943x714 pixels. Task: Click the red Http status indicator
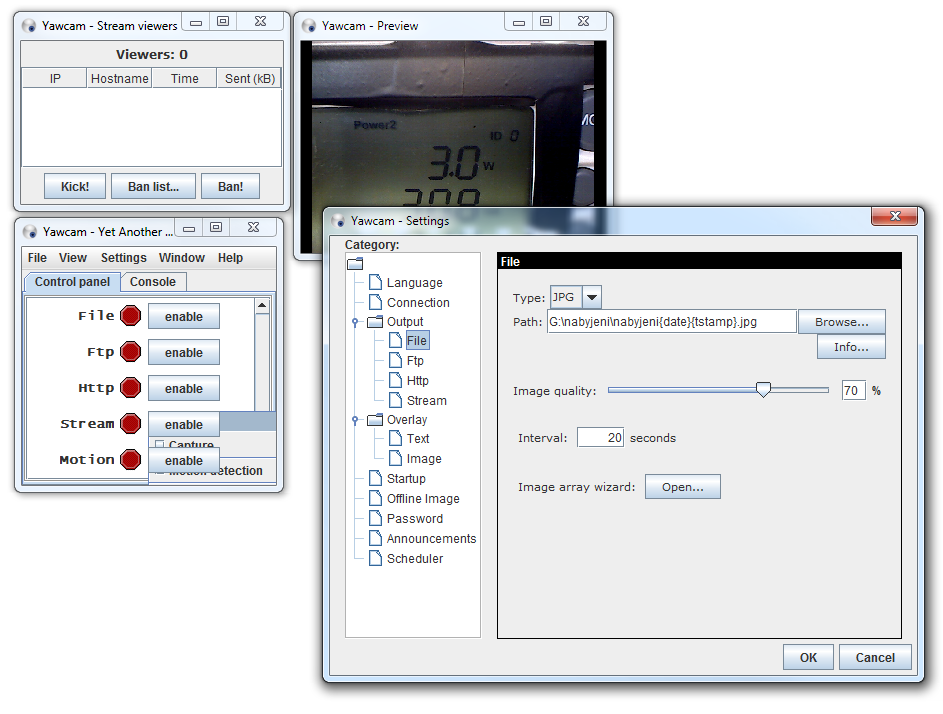[131, 388]
